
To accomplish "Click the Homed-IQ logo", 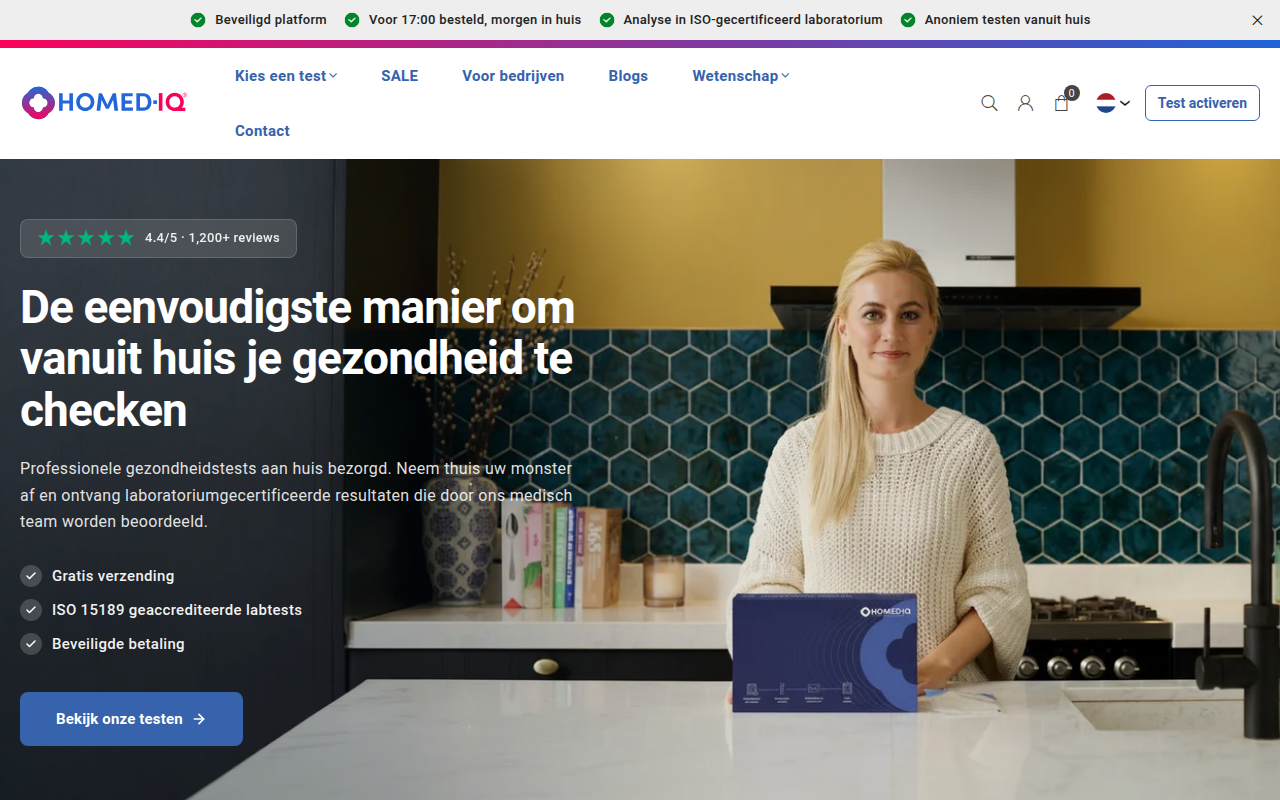I will (x=104, y=102).
